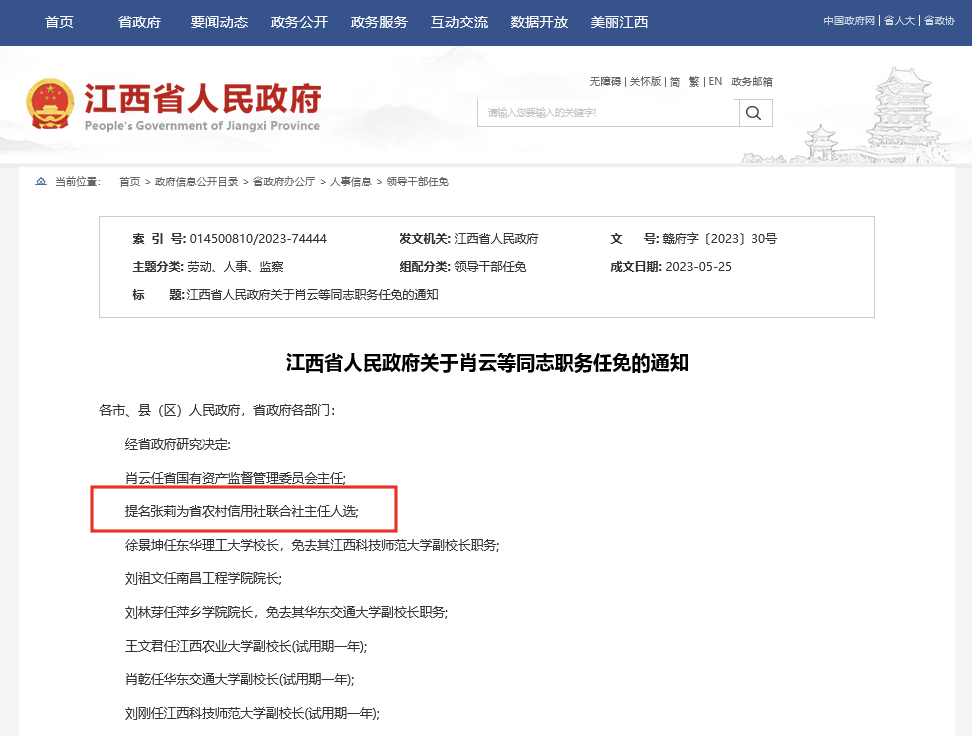Click the line 肖乾任华东交通大学副校长
972x736 pixels.
(x=239, y=680)
